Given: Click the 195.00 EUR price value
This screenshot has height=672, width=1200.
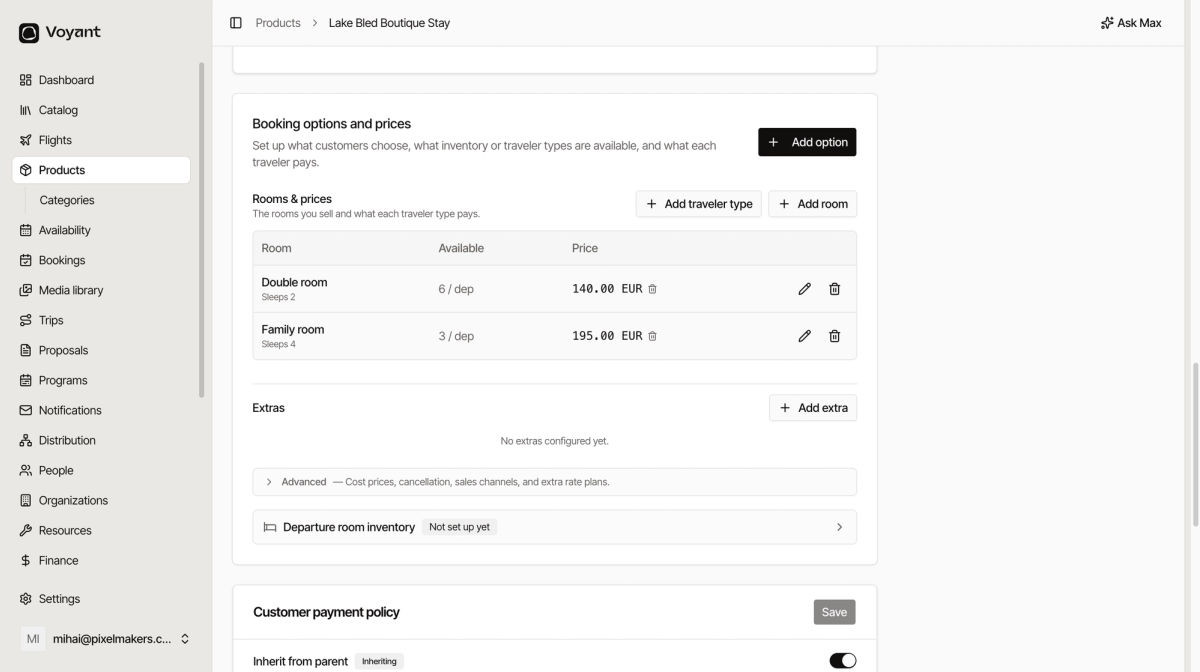Looking at the screenshot, I should click(607, 336).
